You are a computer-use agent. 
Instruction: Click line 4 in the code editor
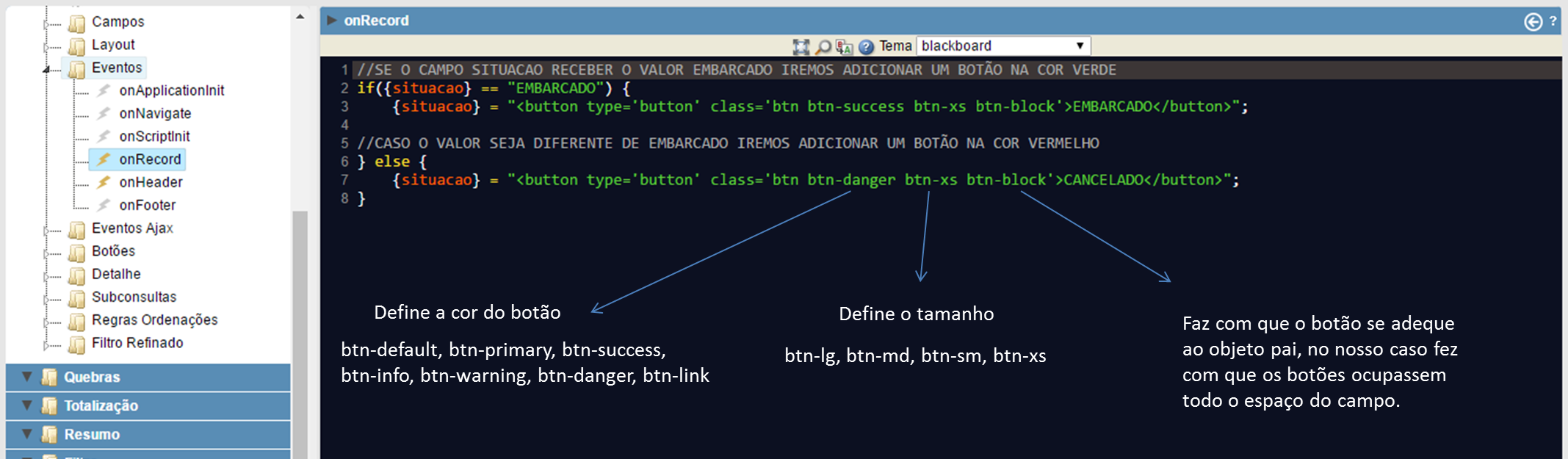[x=588, y=125]
